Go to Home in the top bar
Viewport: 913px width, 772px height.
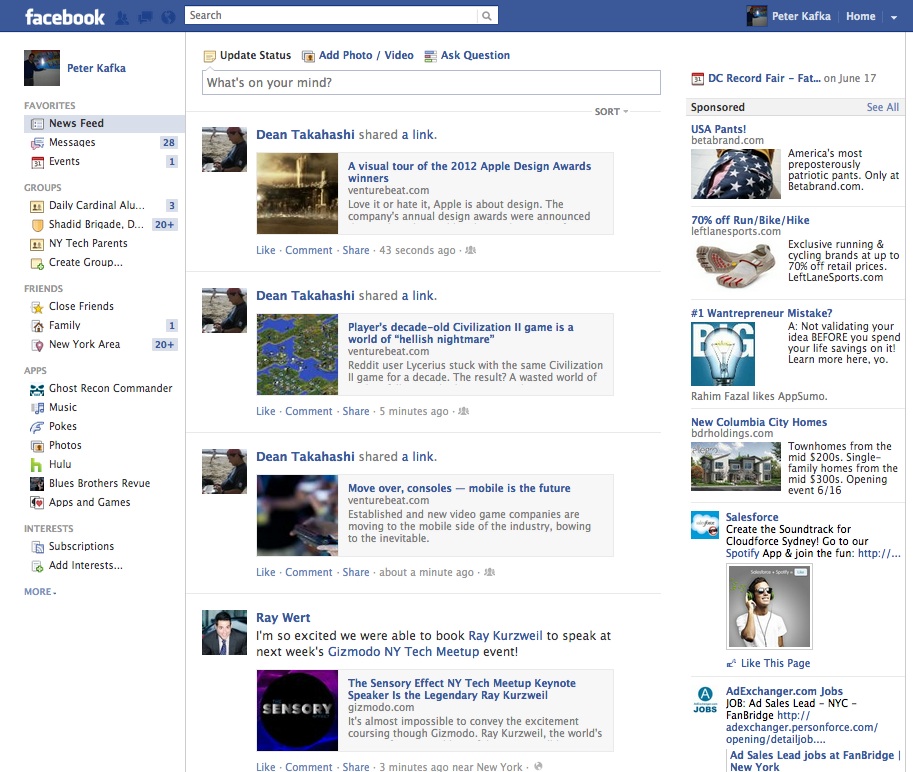tap(861, 16)
